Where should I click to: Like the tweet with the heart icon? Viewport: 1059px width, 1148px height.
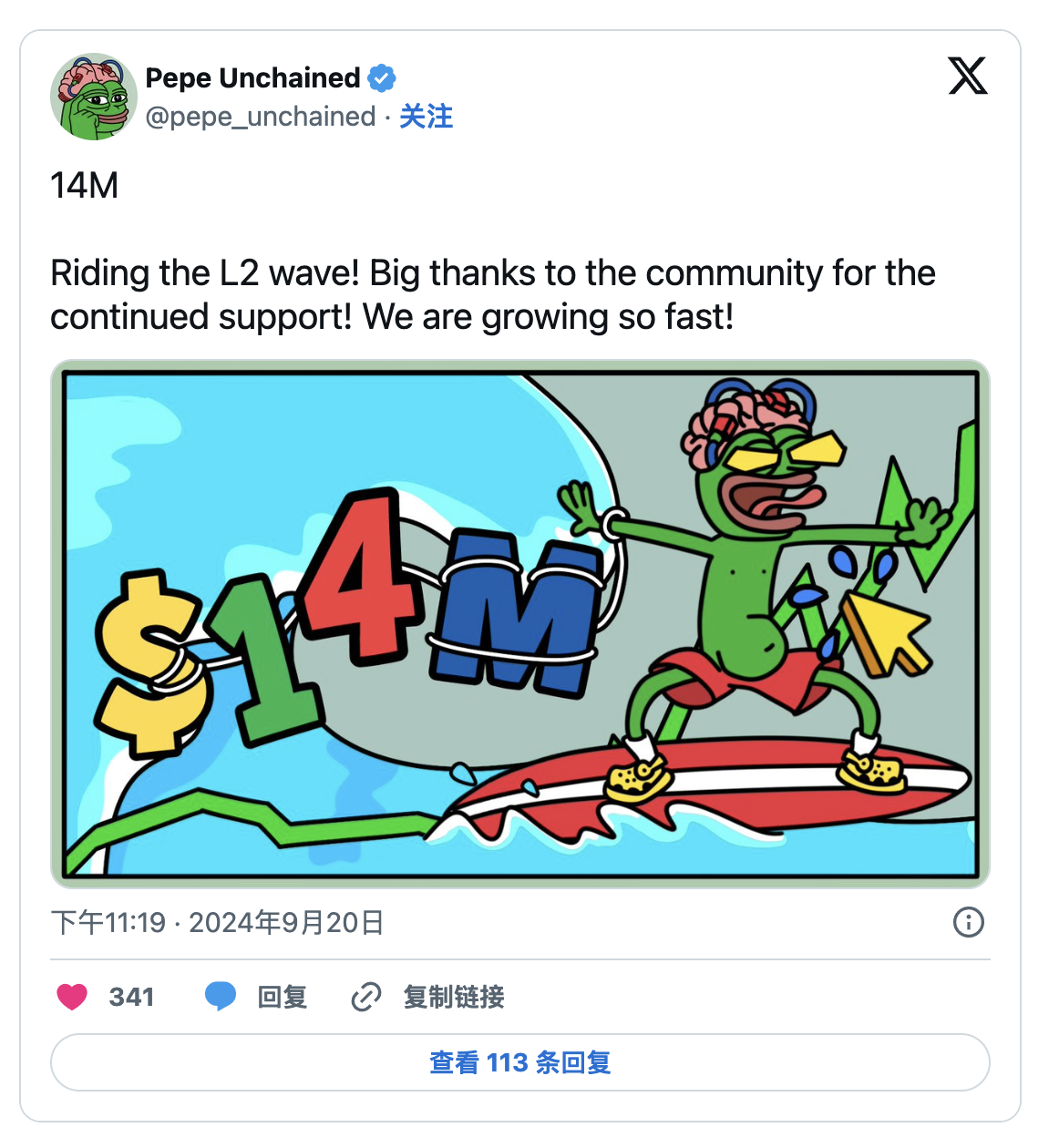point(73,997)
